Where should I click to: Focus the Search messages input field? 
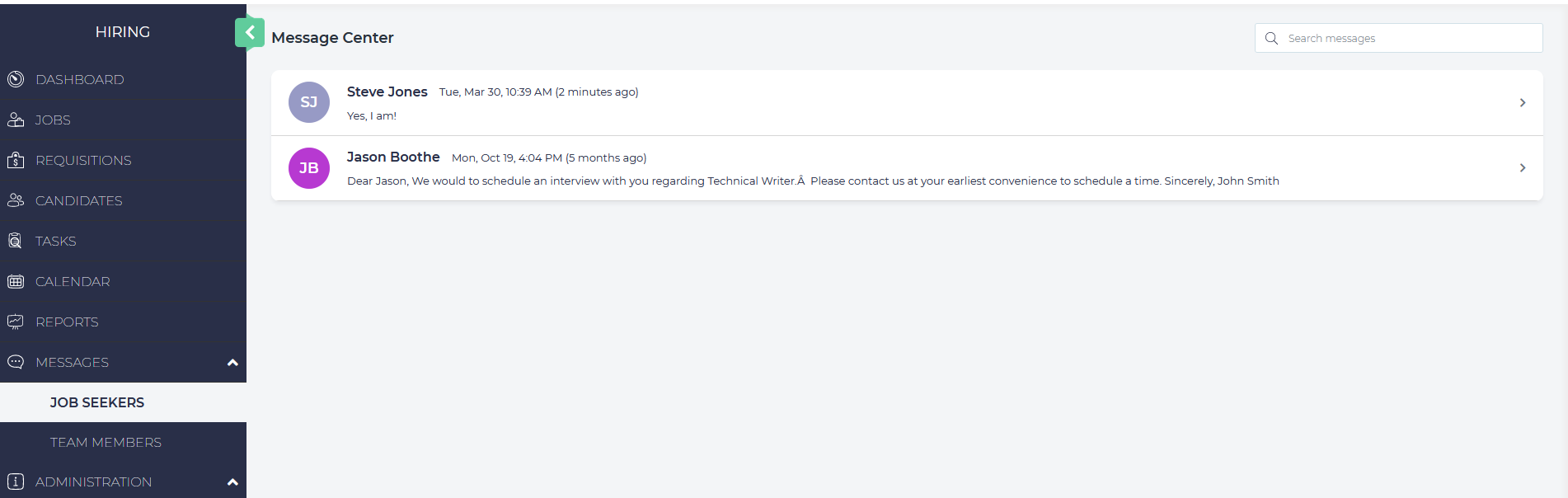[x=1410, y=38]
